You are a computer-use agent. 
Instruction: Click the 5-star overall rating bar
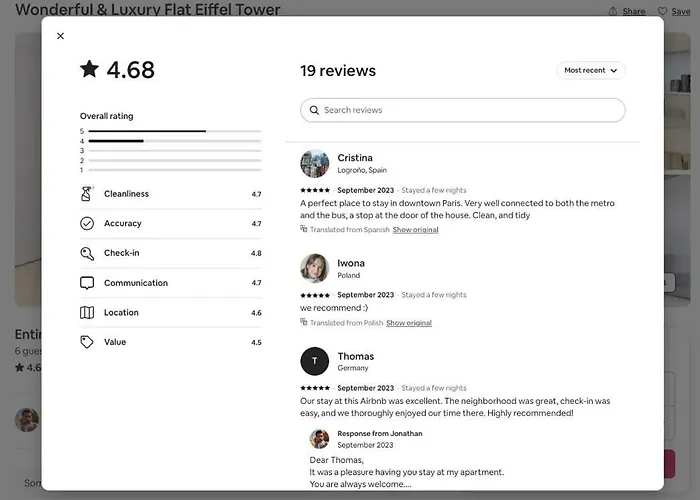tap(174, 131)
